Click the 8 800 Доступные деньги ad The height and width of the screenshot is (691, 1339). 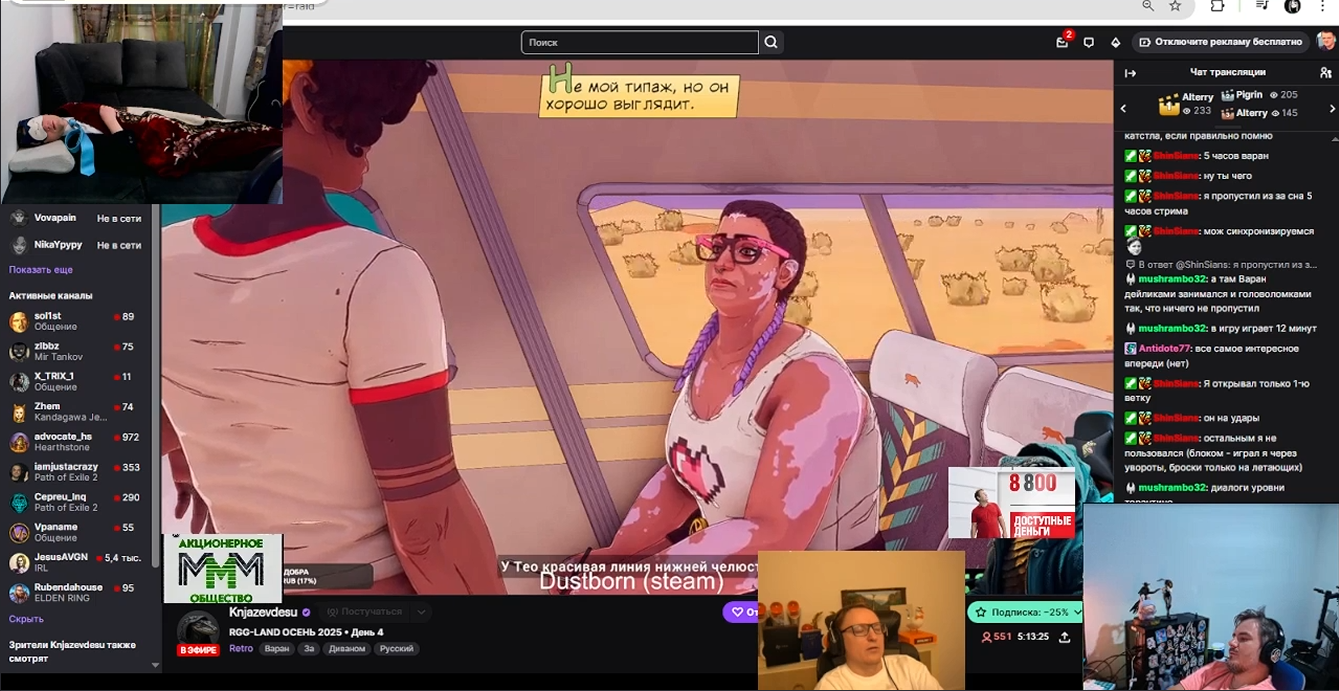pos(1011,503)
